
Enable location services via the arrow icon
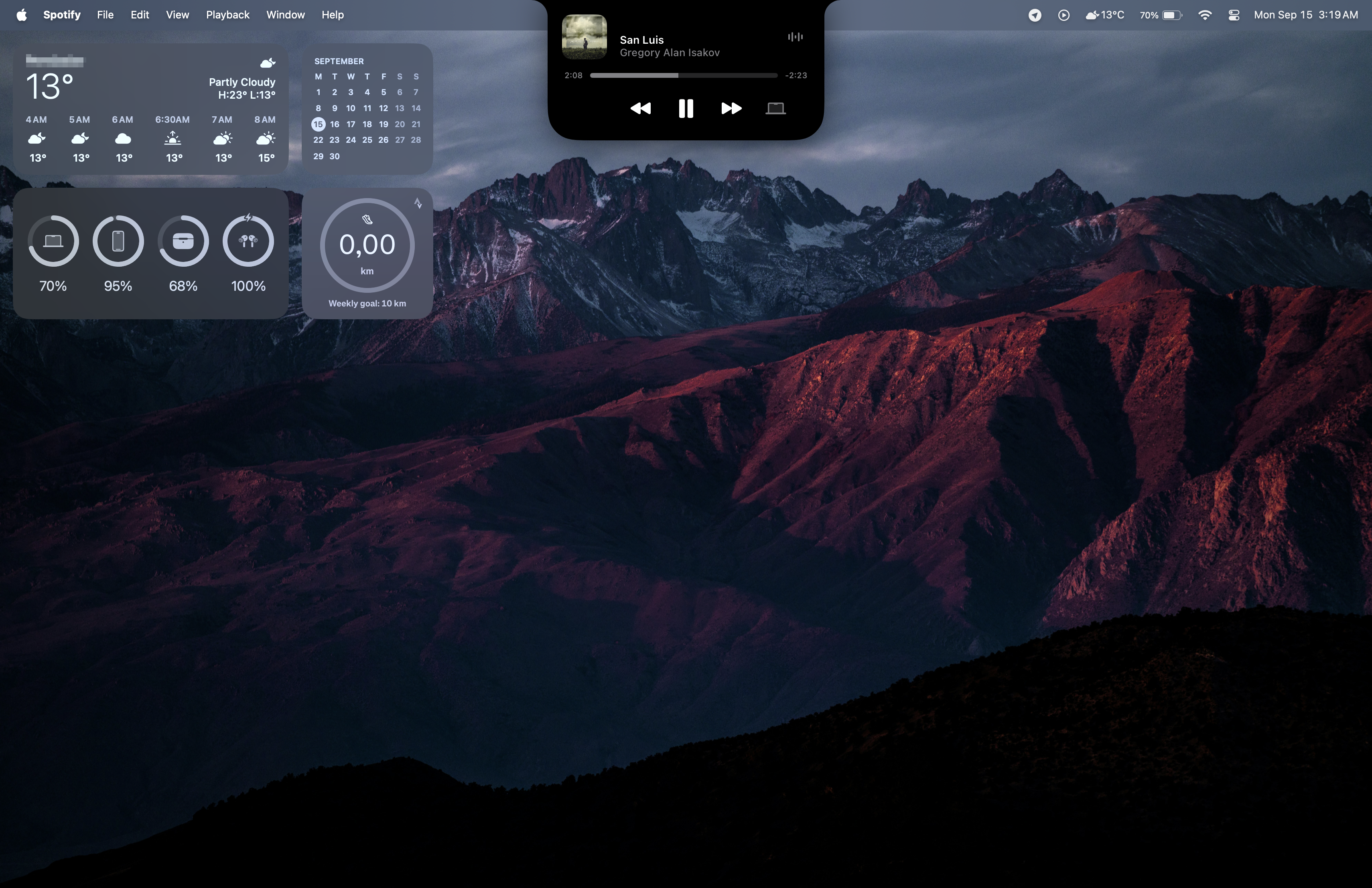(1035, 14)
